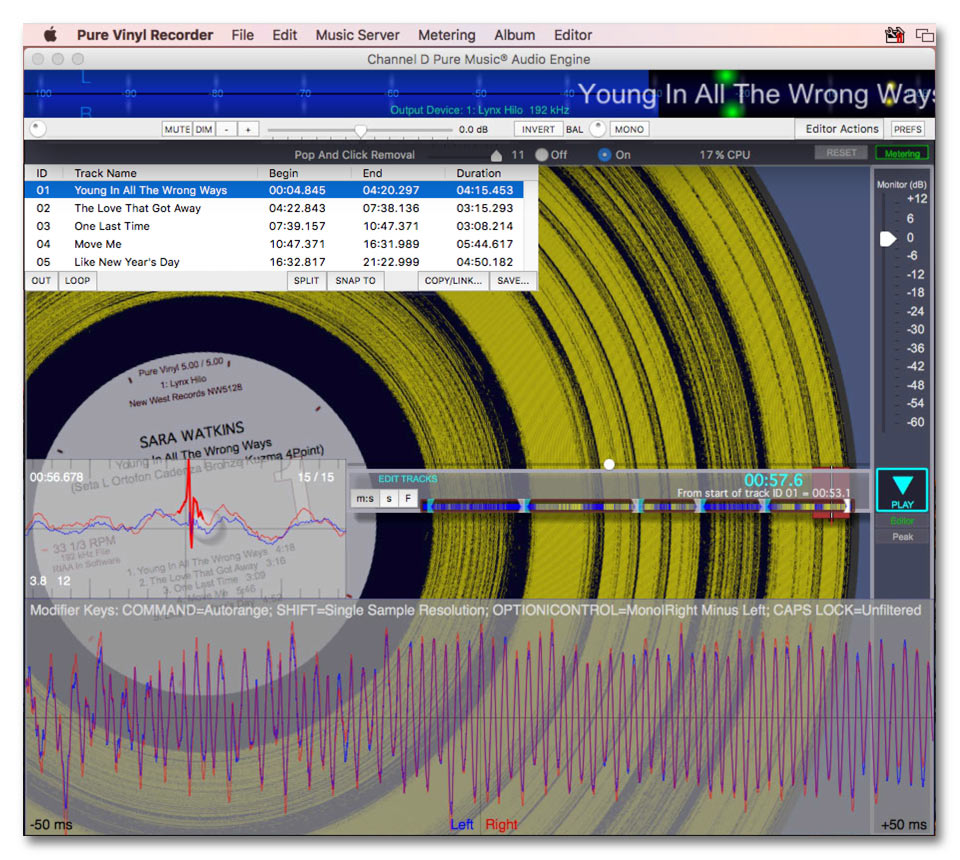Open the Editor Actions menu
Image resolution: width=960 pixels, height=860 pixels.
click(842, 129)
